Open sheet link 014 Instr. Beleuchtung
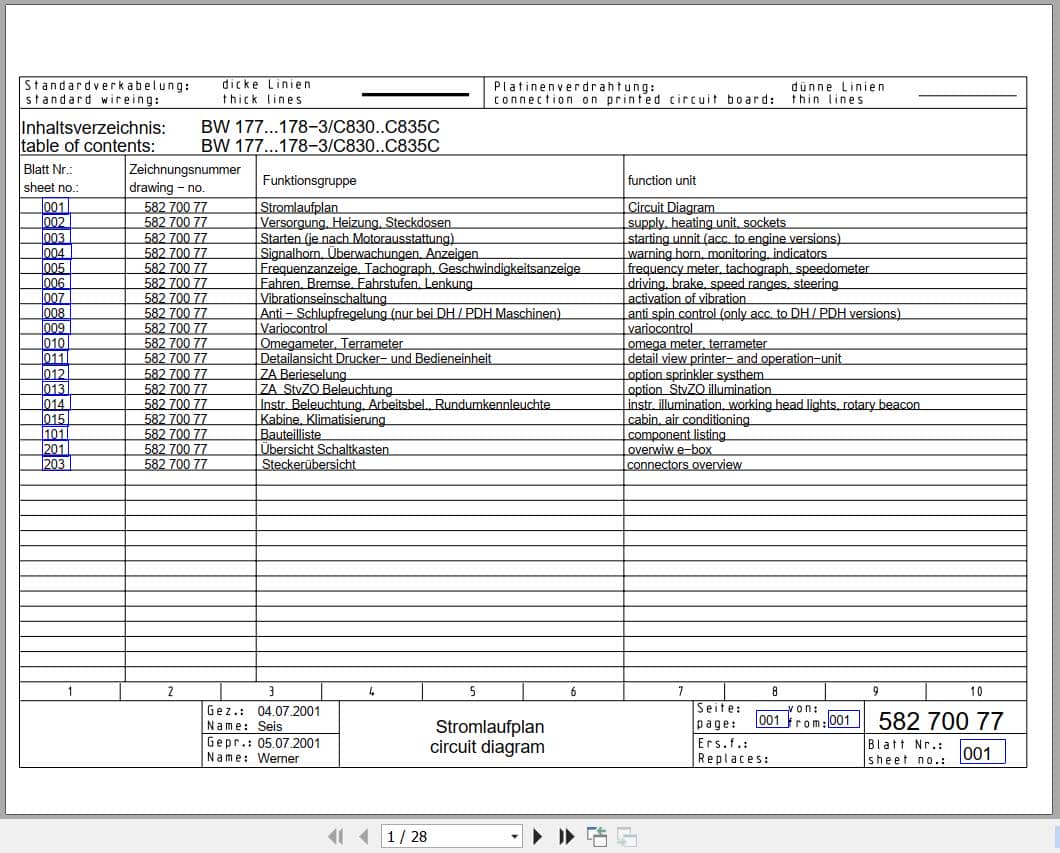Image resolution: width=1060 pixels, height=853 pixels. pos(55,404)
